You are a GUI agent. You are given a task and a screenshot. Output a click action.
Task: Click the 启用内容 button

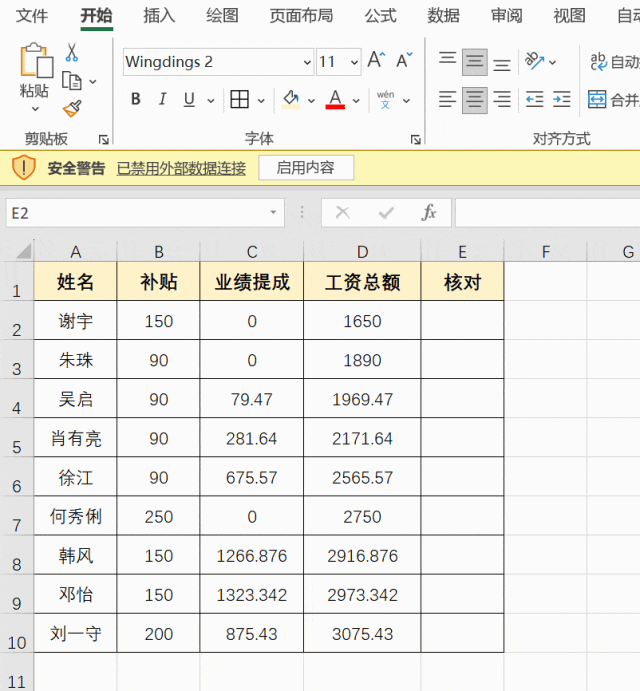[x=306, y=168]
